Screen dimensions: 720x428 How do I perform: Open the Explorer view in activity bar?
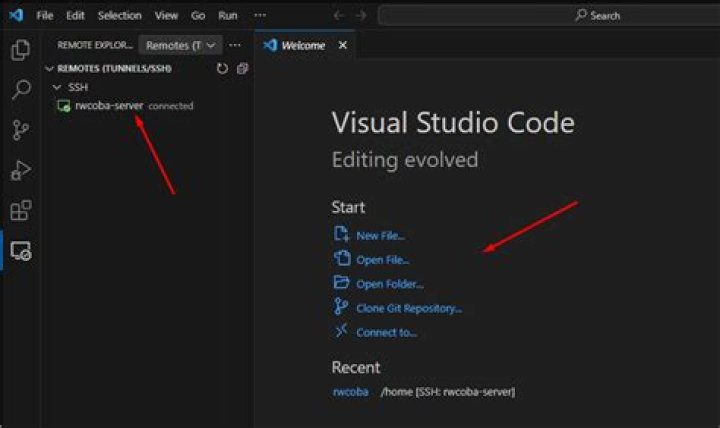pos(21,50)
